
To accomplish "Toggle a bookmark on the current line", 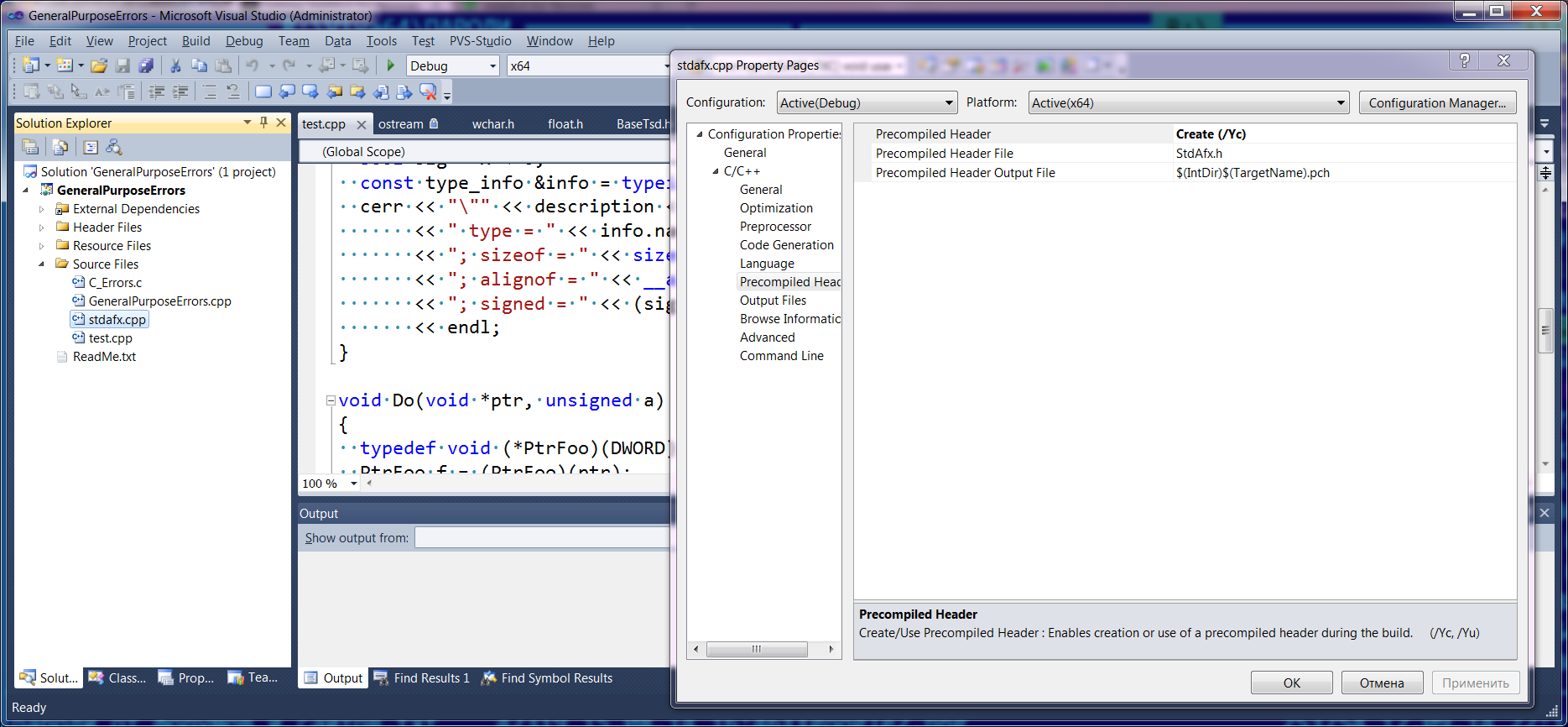I will pos(263,92).
